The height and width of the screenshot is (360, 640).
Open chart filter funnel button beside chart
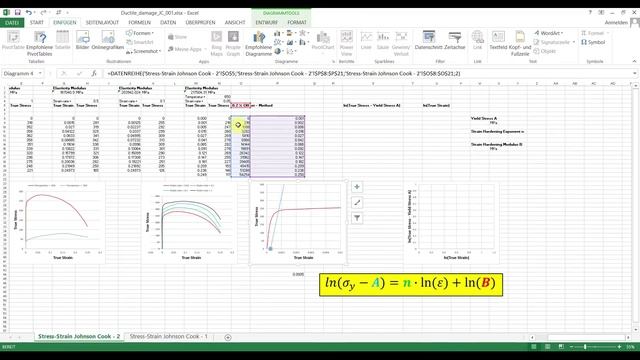tap(357, 218)
